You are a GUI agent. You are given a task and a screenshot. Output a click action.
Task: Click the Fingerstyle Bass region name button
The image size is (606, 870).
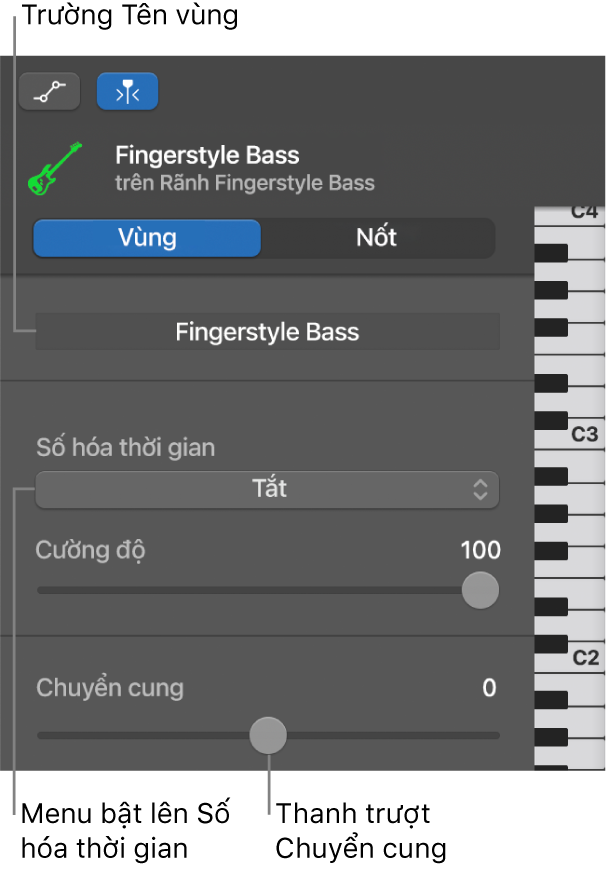click(267, 331)
